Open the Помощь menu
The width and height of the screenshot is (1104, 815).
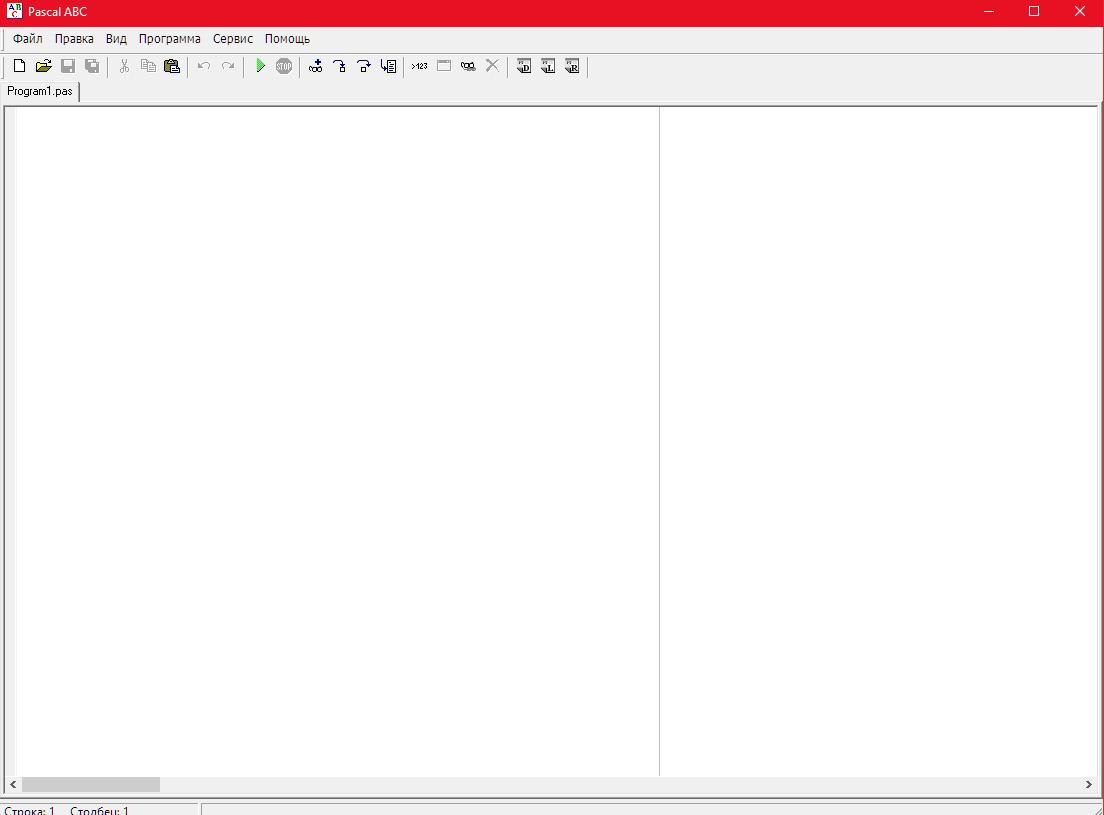(287, 39)
